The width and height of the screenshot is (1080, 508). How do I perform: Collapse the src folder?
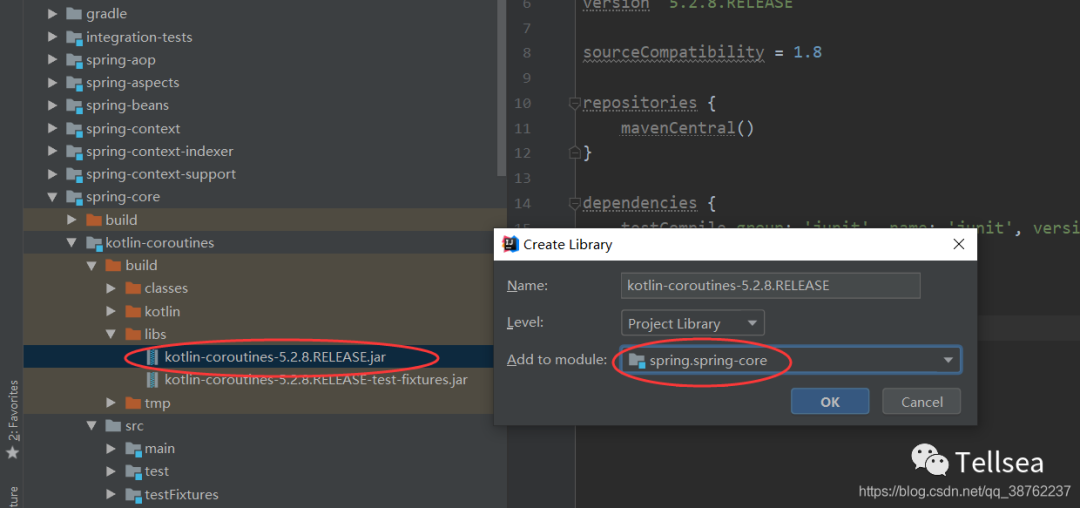click(91, 425)
